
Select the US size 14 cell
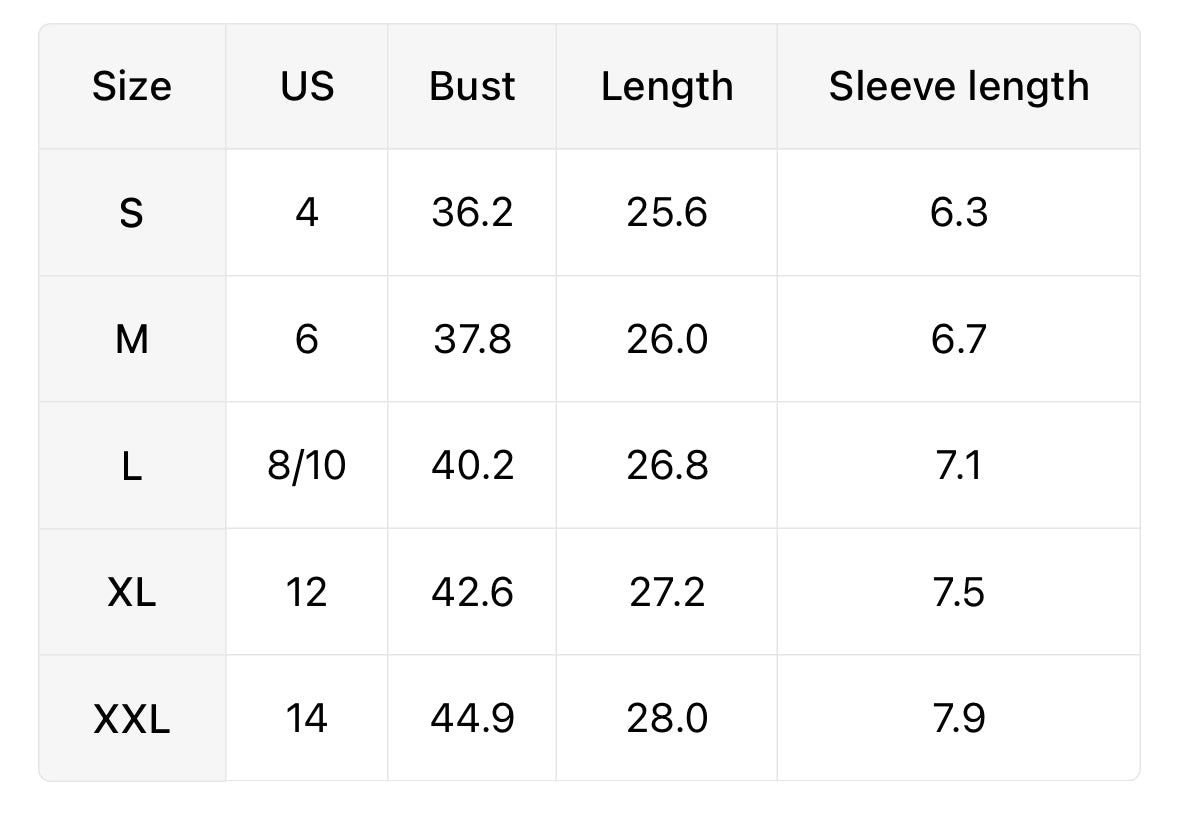coord(307,719)
